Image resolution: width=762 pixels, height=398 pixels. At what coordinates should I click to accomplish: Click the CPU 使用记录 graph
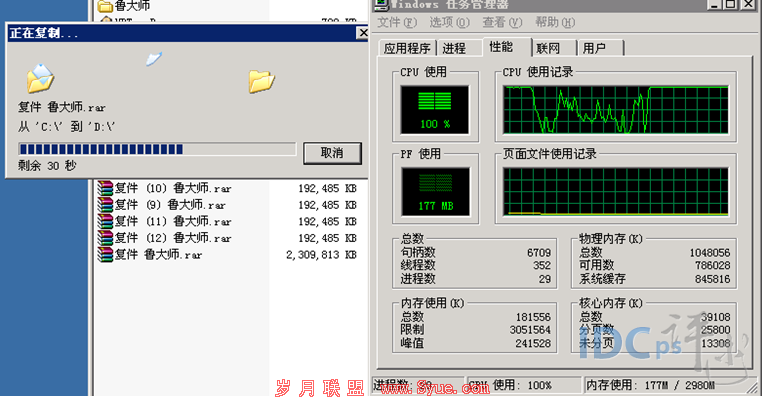[616, 110]
